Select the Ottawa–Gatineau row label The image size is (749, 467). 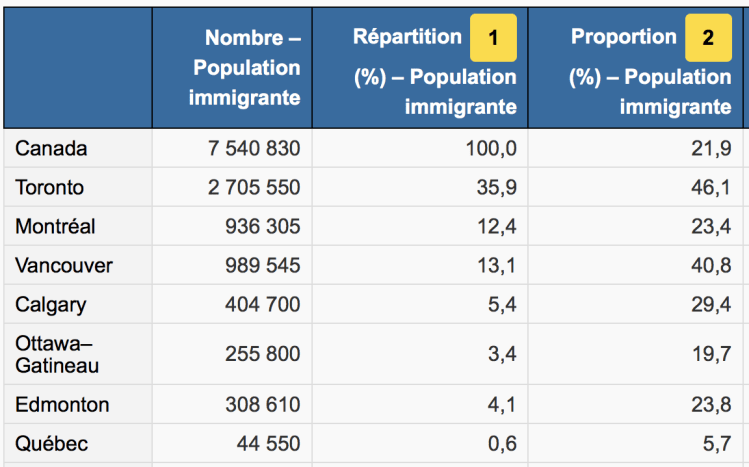(57, 354)
